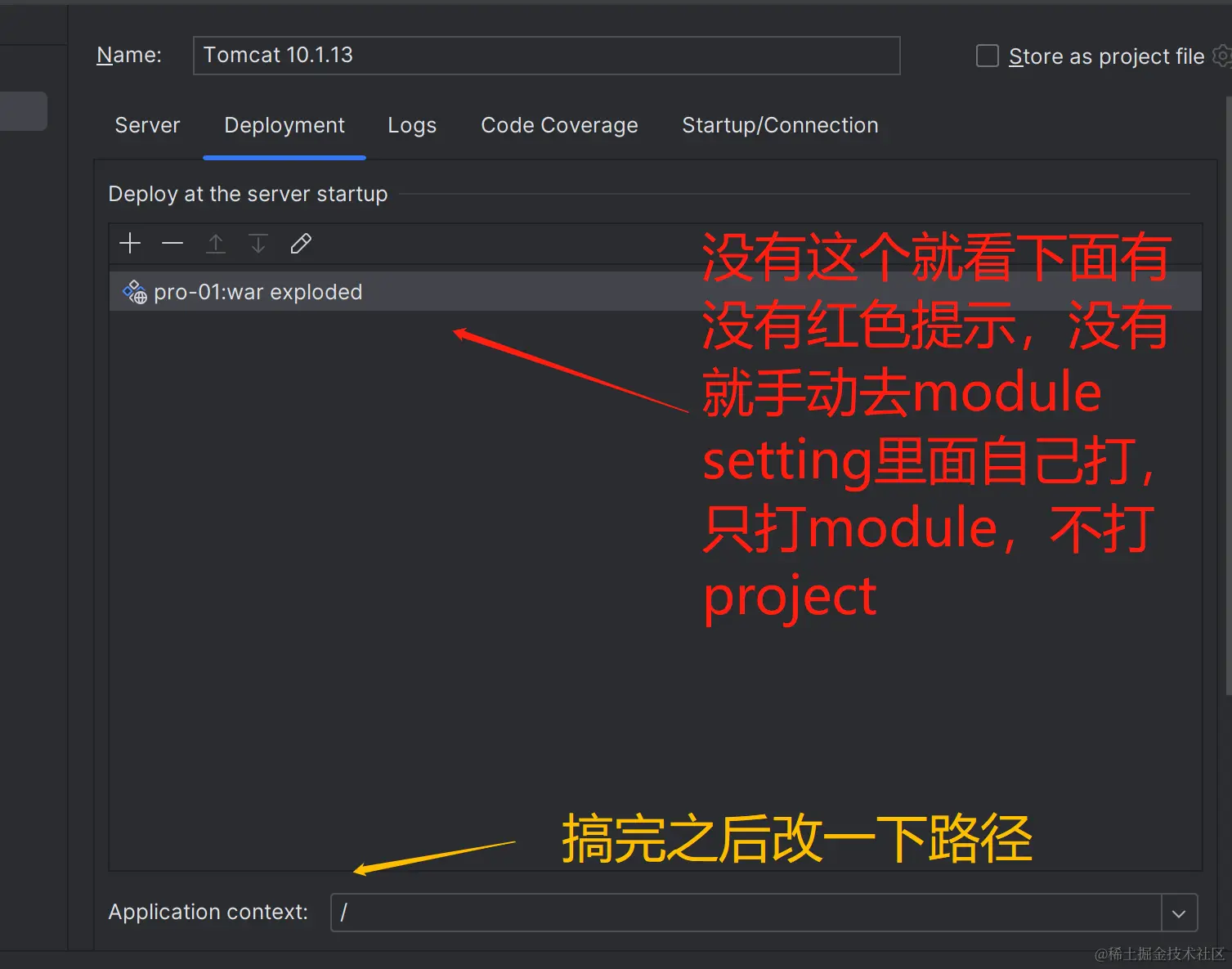Open the Logs tab
This screenshot has width=1232, height=969.
412,125
